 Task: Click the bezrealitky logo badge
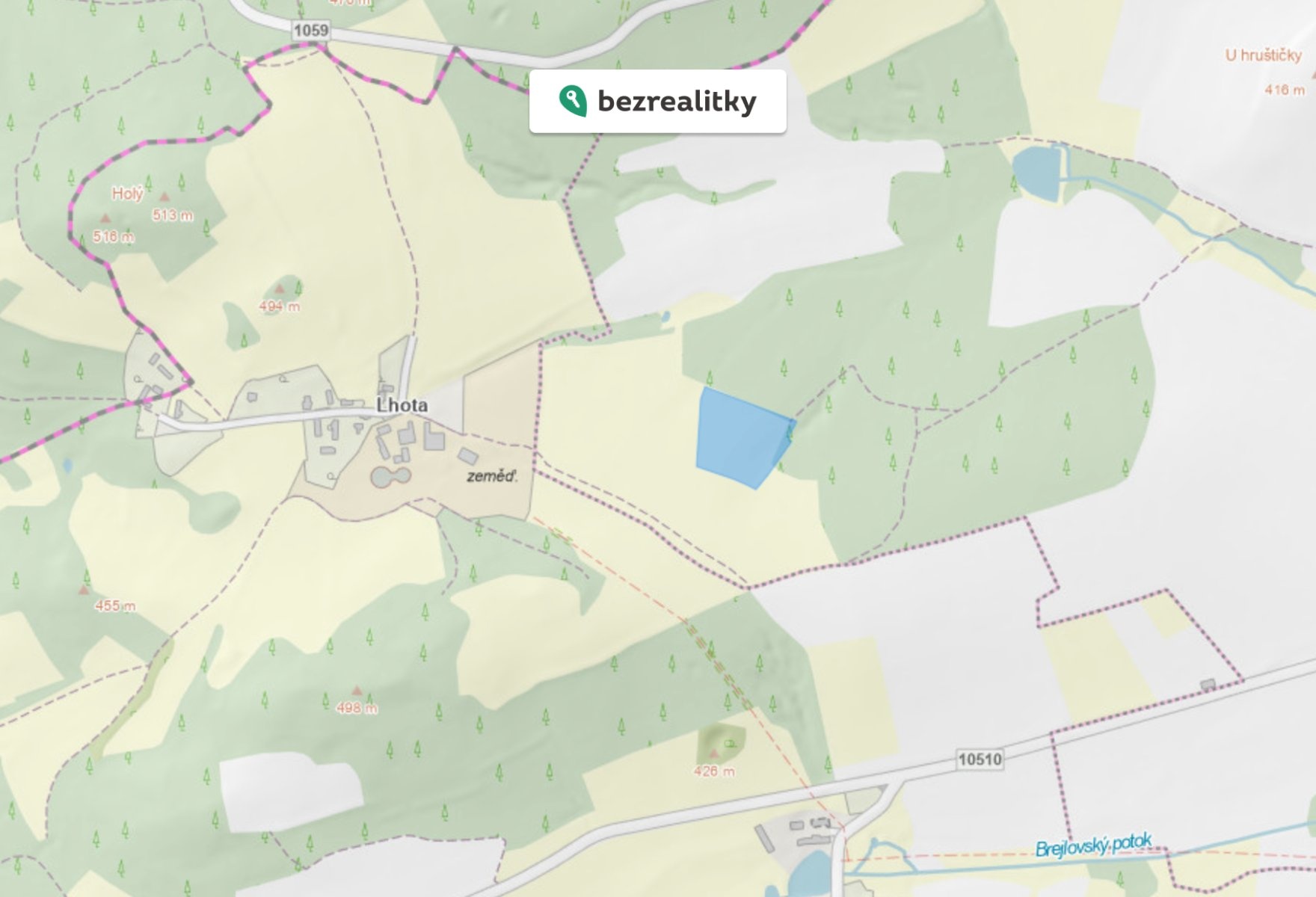click(657, 102)
